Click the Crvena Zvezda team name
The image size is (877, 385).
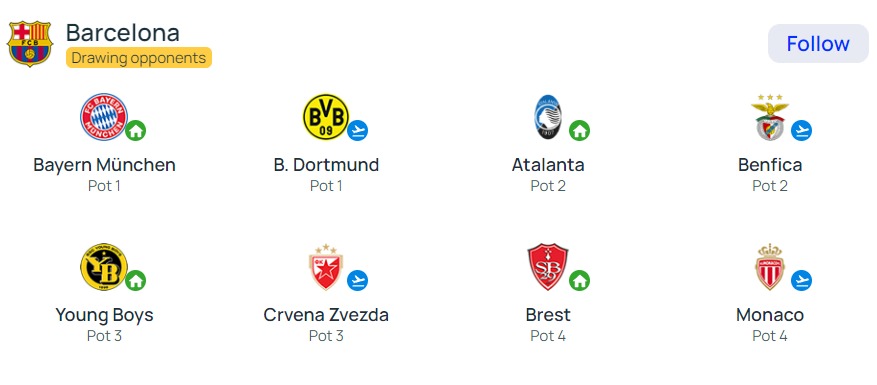click(x=326, y=315)
